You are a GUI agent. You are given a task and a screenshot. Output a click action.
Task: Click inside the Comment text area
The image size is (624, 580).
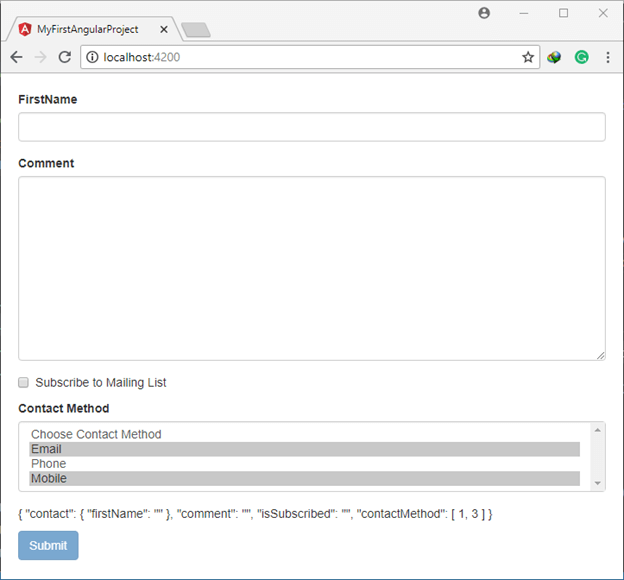coord(312,269)
